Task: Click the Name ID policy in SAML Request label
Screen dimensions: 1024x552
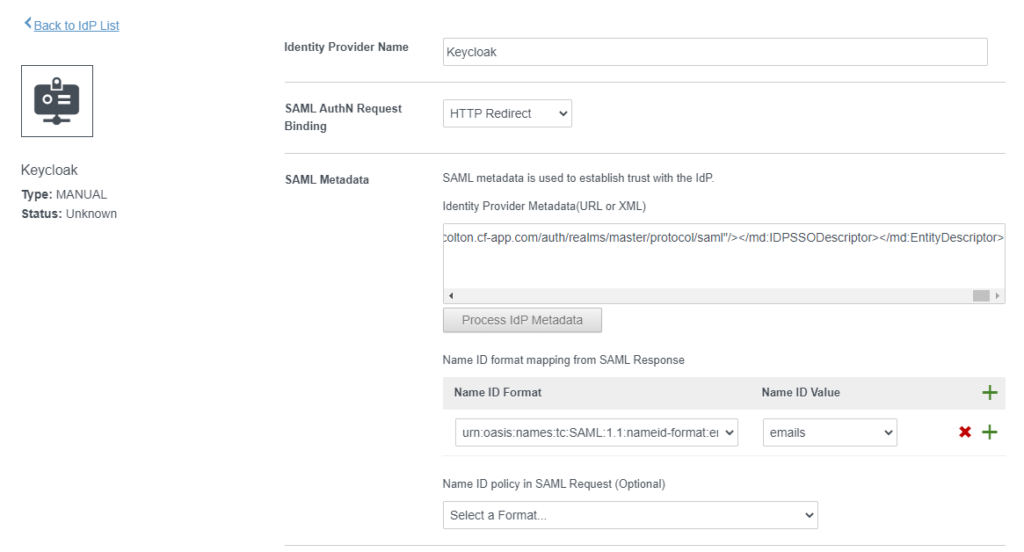Action: coord(554,484)
